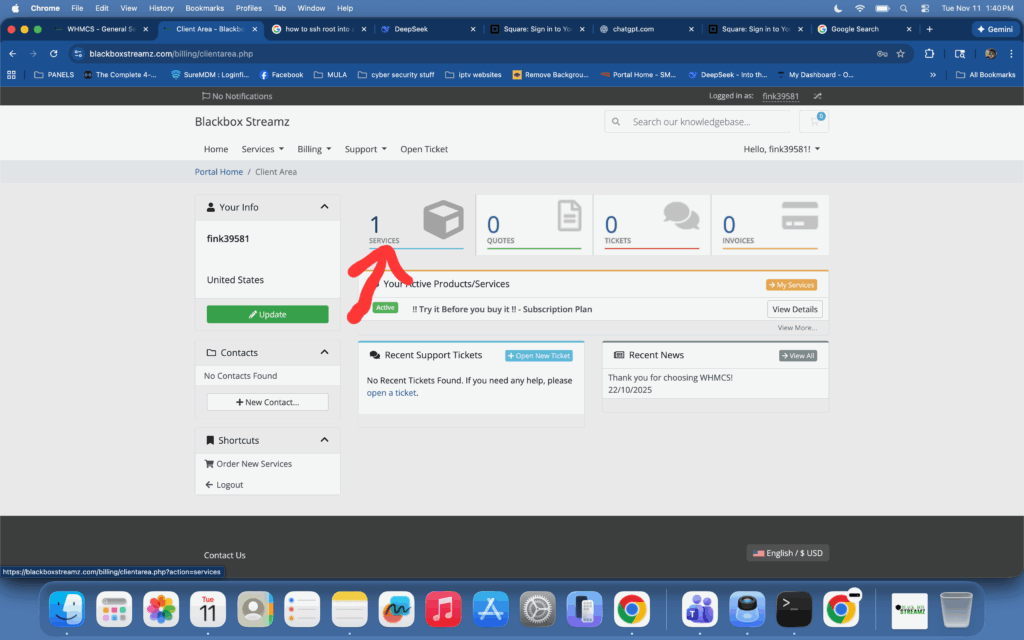Click the green Update button
The width and height of the screenshot is (1024, 640).
pyautogui.click(x=267, y=314)
